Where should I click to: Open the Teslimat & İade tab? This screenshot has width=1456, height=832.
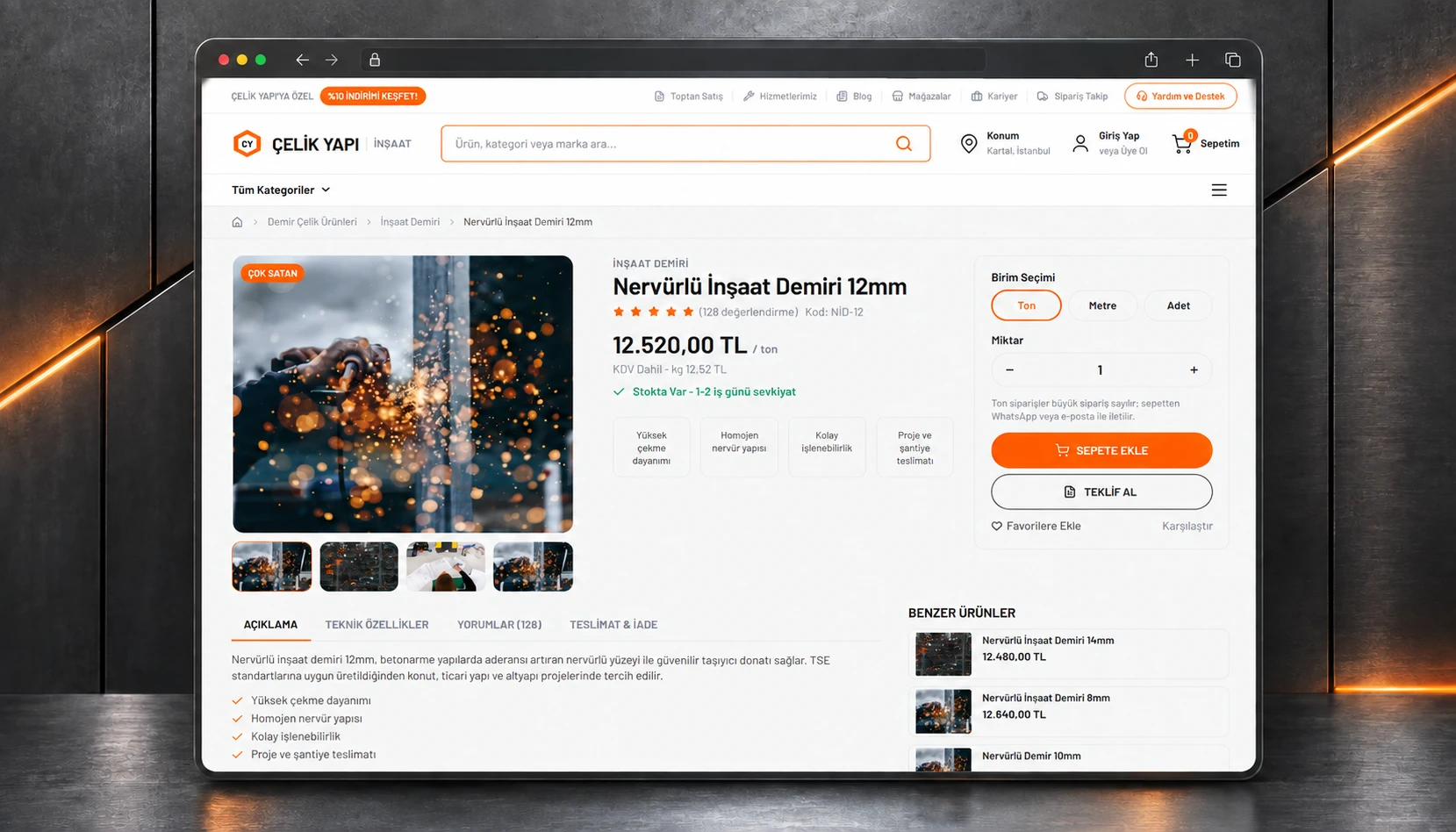point(613,625)
